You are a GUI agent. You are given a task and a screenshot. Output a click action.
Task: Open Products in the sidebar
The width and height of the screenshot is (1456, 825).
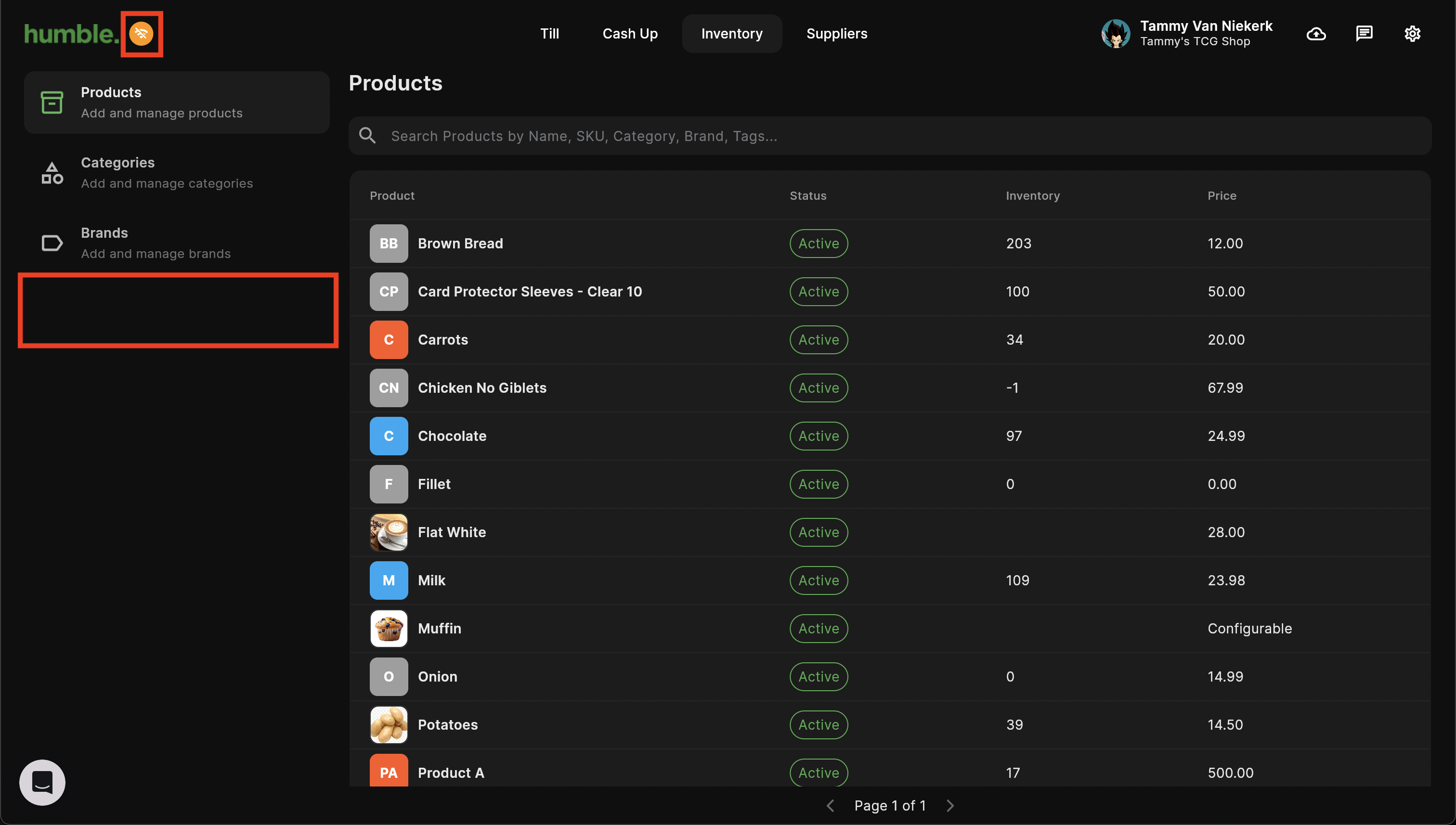[x=177, y=103]
